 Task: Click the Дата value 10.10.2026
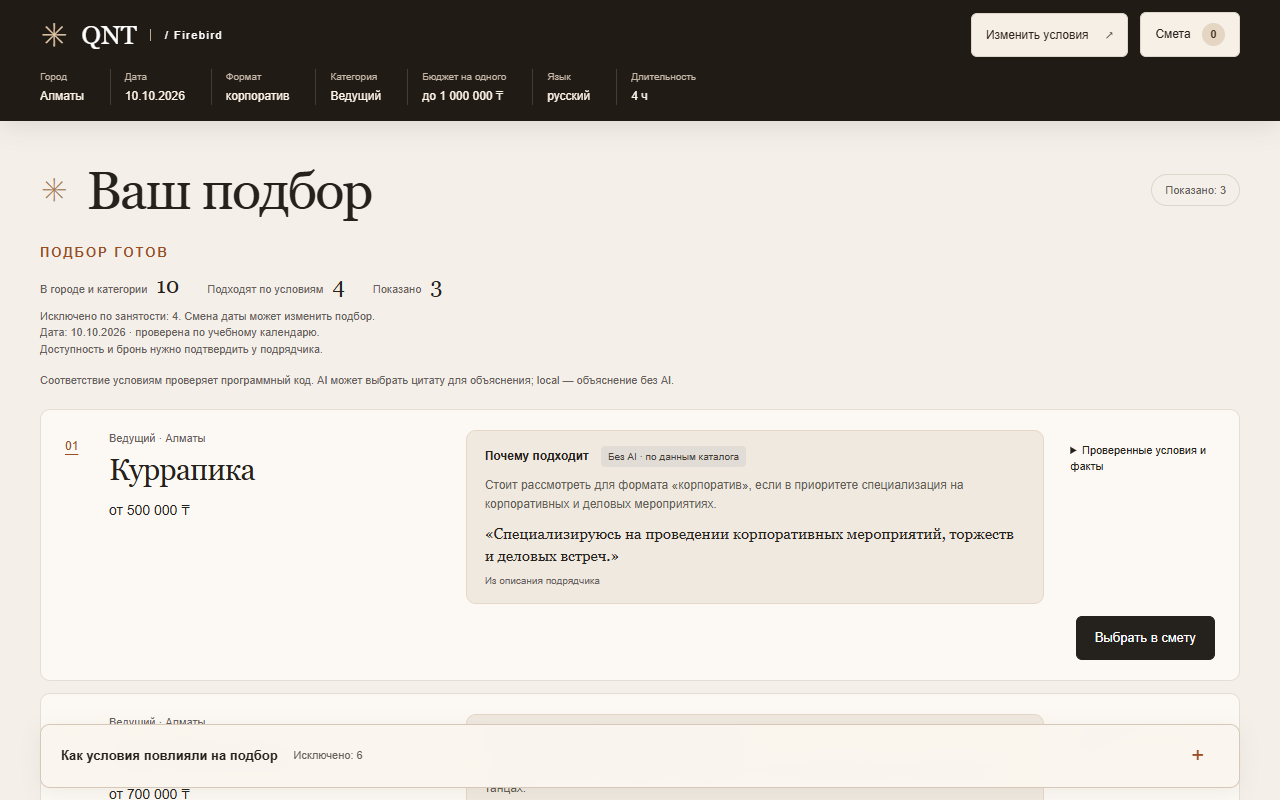(155, 96)
